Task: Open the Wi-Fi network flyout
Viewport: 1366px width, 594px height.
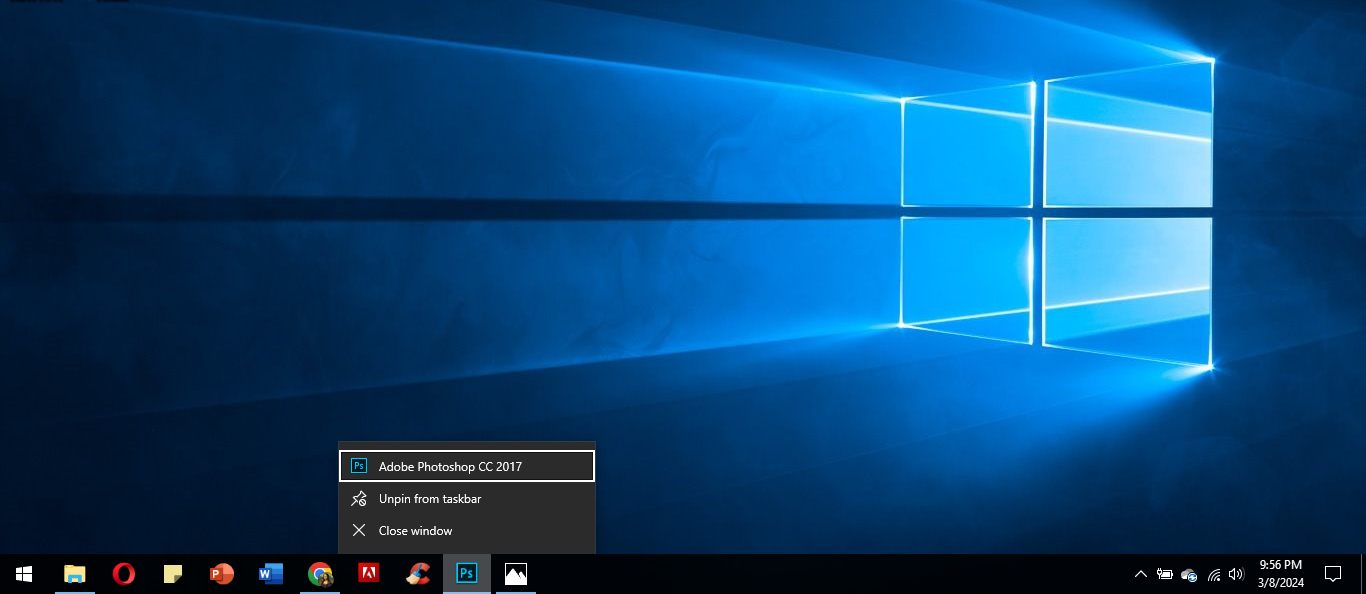Action: click(x=1214, y=574)
